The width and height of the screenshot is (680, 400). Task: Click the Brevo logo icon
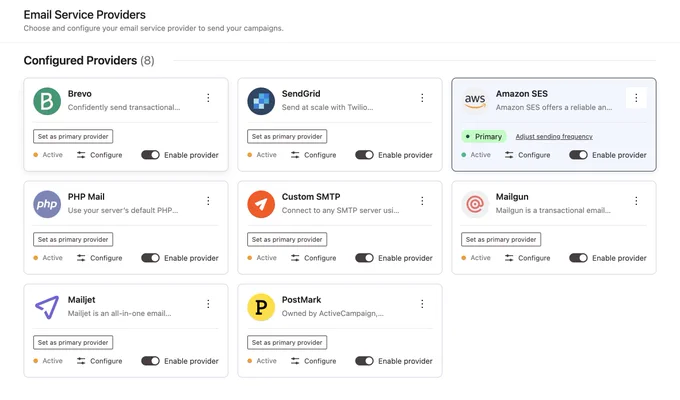pyautogui.click(x=47, y=101)
